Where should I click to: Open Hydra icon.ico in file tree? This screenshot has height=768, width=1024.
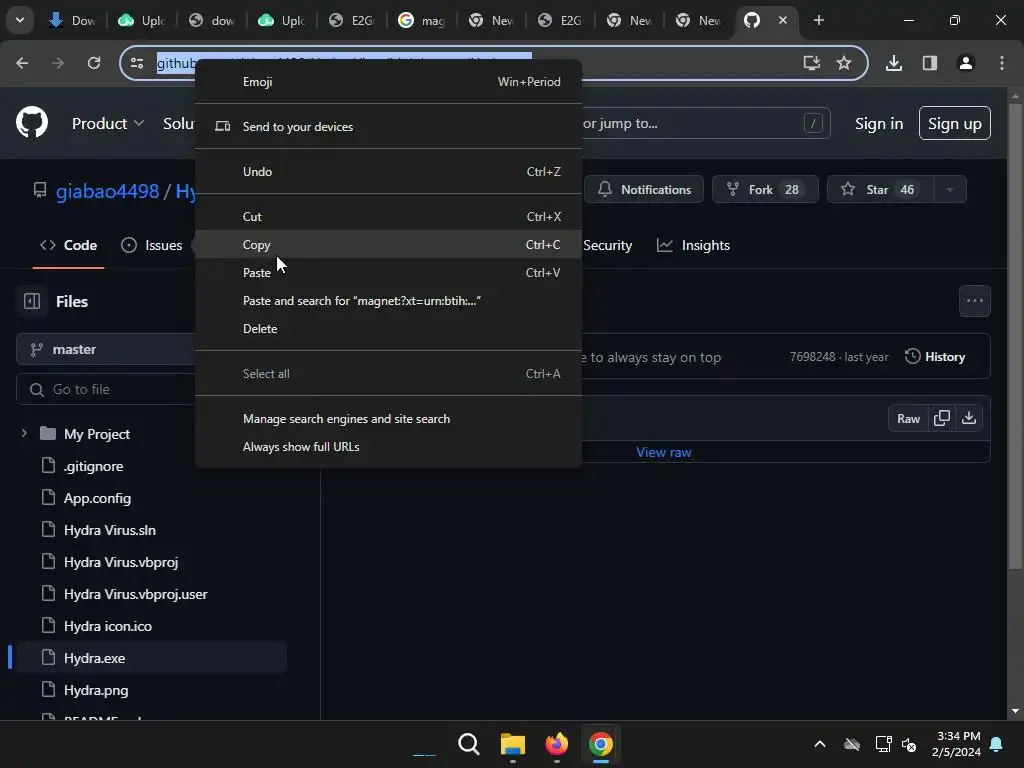tap(108, 626)
